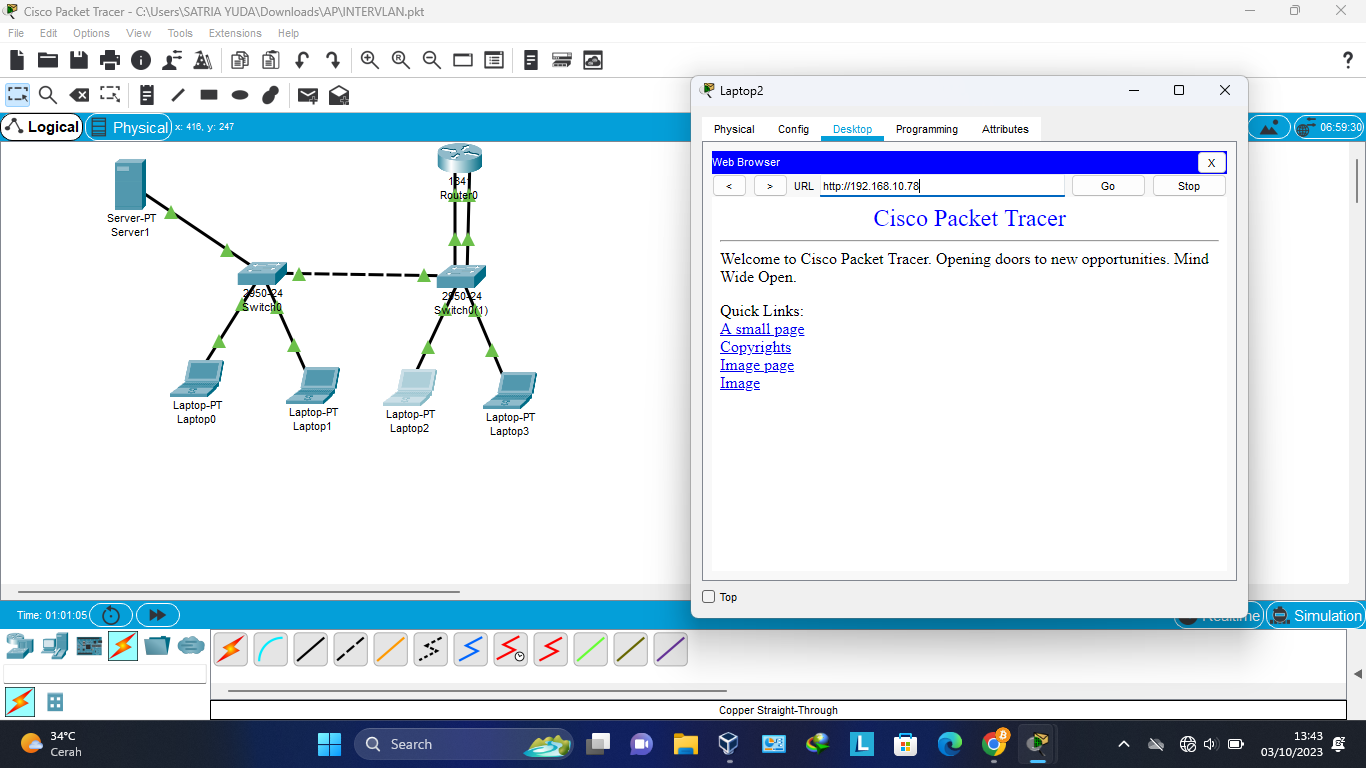Open the Network Information icon
1366x768 pixels.
(x=141, y=60)
